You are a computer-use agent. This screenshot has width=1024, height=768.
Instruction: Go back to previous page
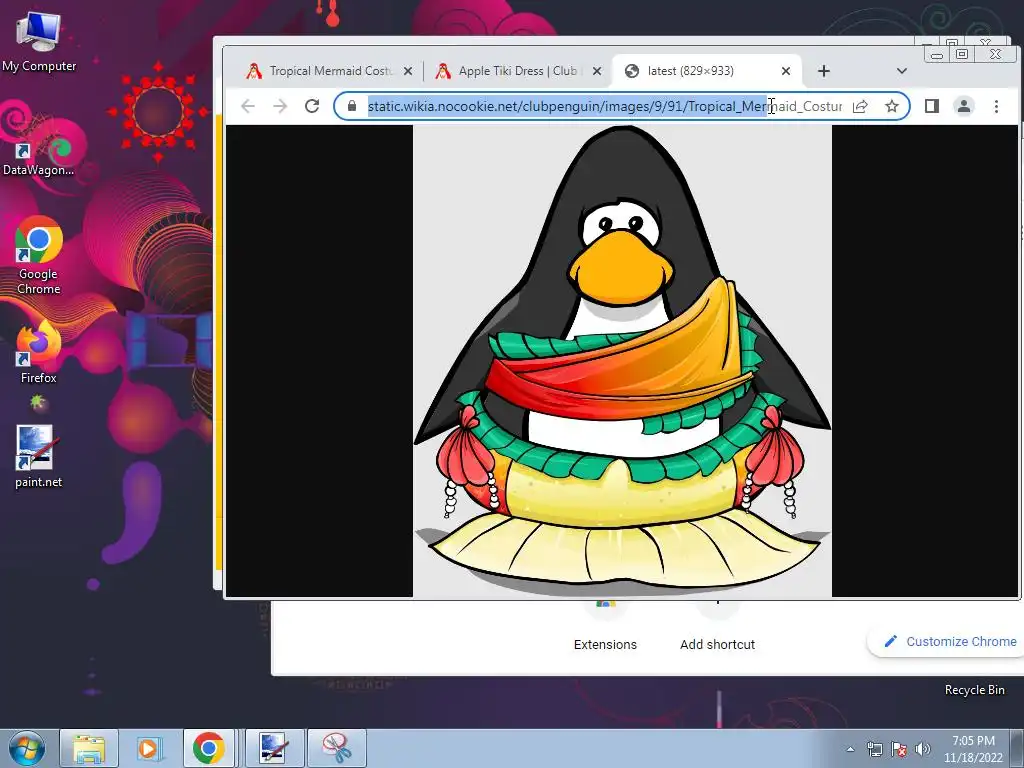coord(248,106)
